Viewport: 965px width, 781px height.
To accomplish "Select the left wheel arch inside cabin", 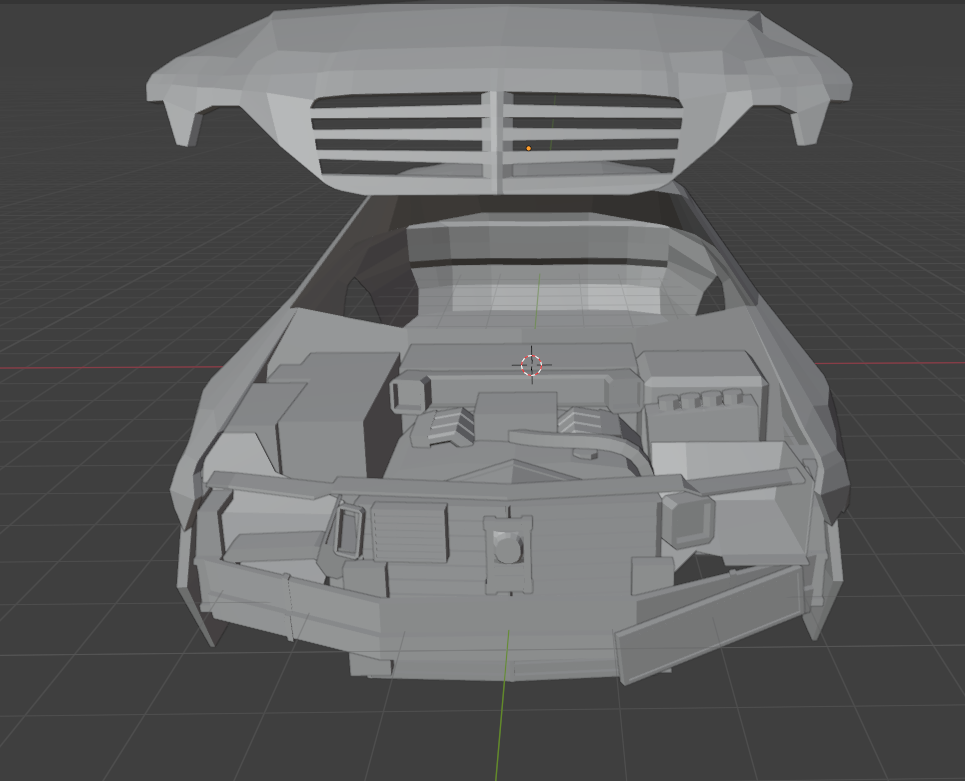I will pos(360,296).
